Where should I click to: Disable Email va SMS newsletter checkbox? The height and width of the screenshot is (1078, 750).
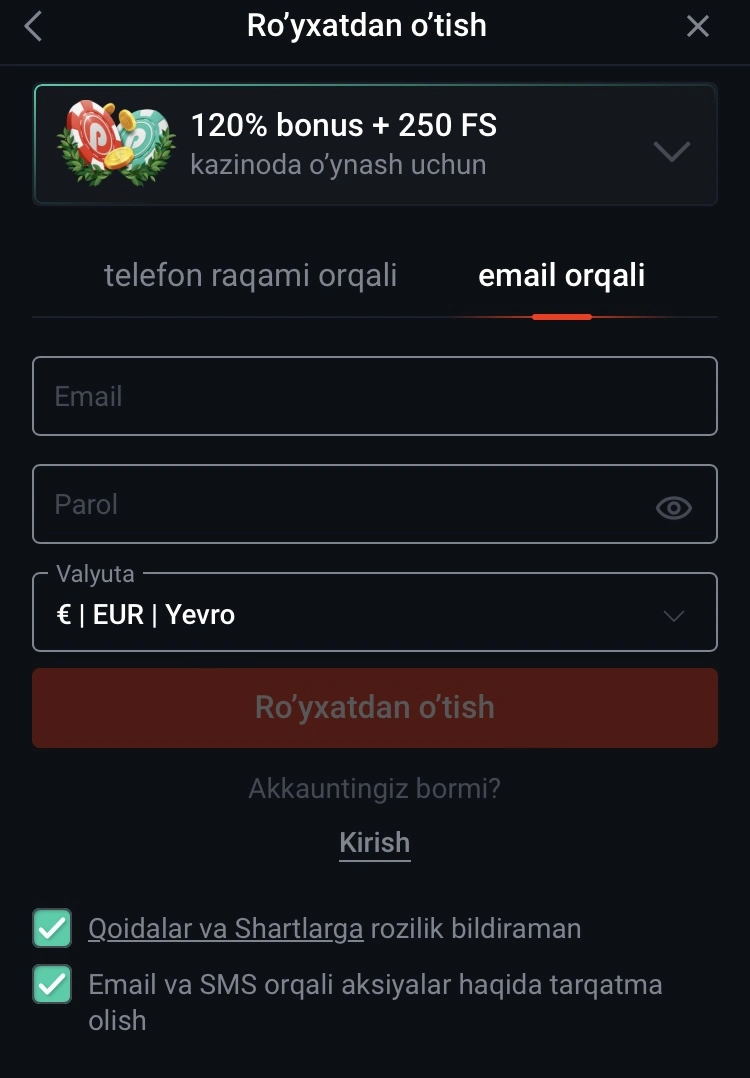[x=52, y=984]
